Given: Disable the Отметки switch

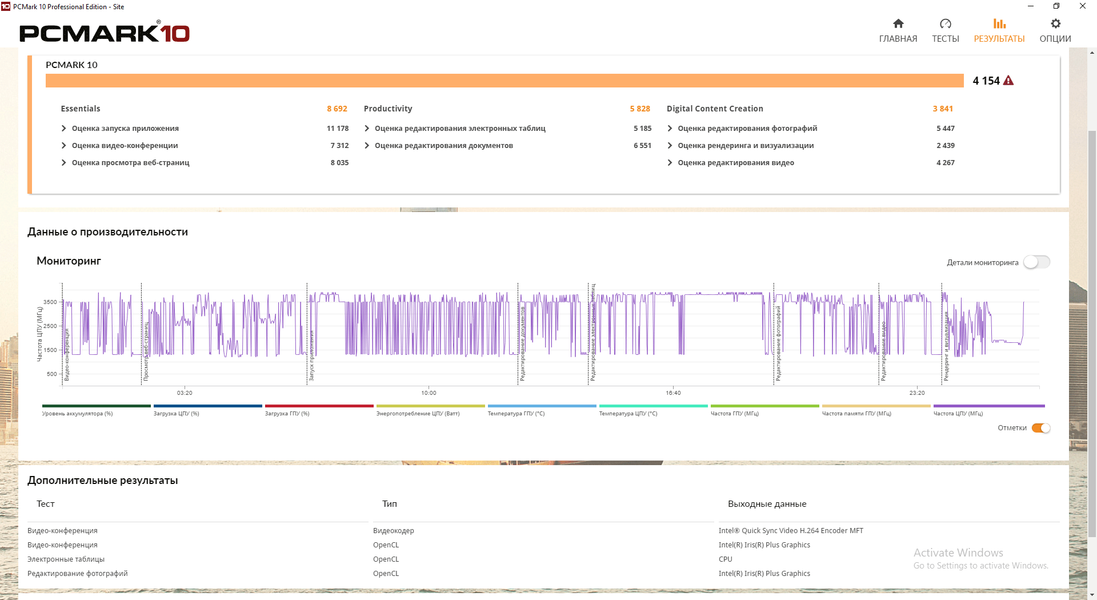Looking at the screenshot, I should pos(1041,428).
